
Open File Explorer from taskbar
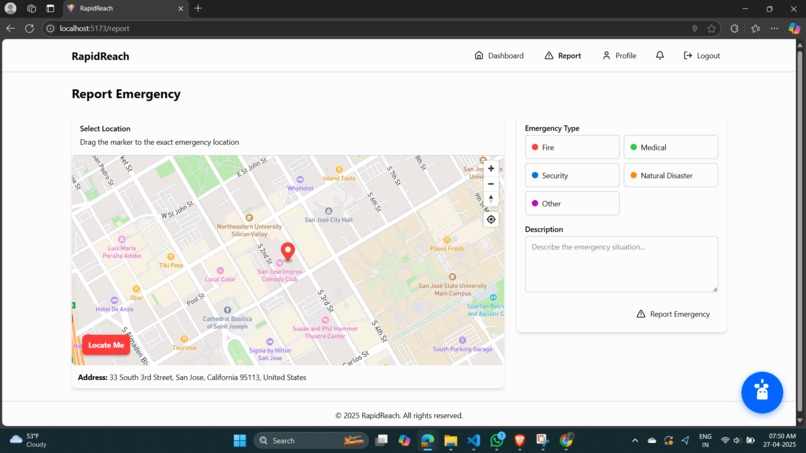pyautogui.click(x=450, y=441)
